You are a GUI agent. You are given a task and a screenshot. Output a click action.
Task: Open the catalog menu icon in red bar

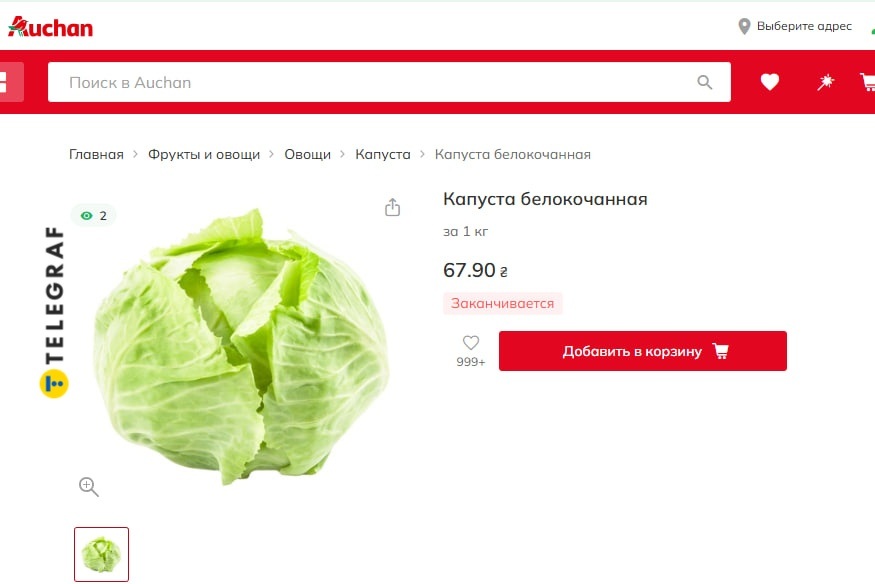[11, 82]
